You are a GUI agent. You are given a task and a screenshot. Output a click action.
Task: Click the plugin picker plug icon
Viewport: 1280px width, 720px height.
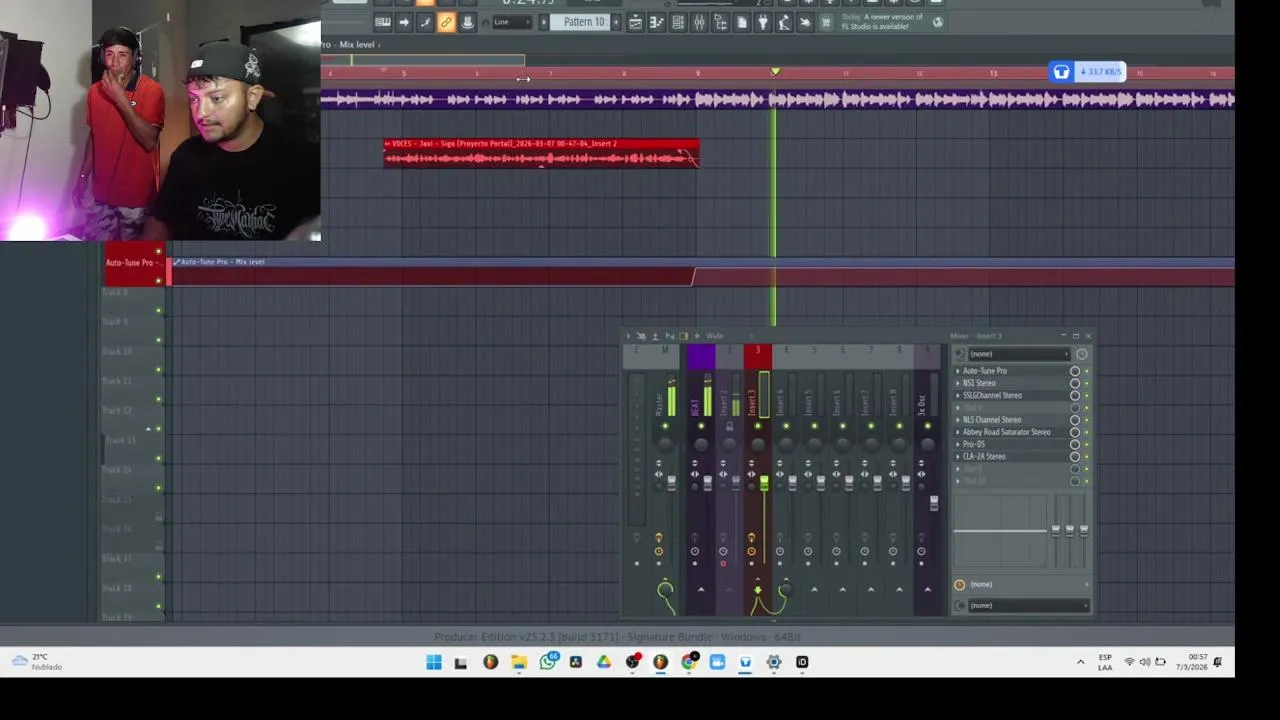[763, 22]
